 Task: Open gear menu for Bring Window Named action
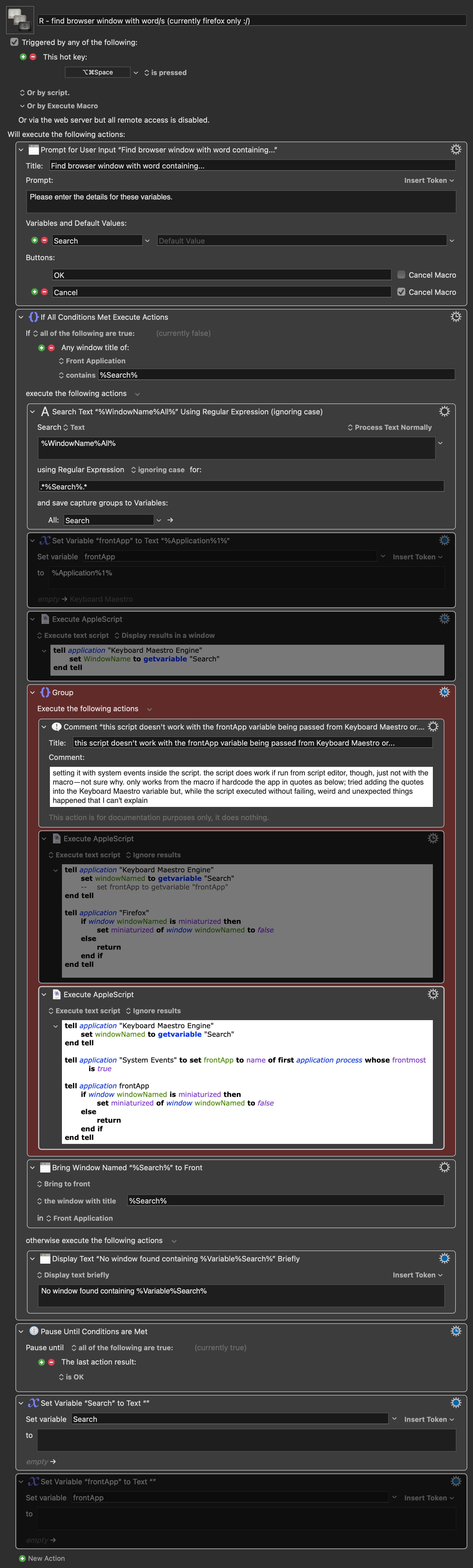pos(444,1167)
